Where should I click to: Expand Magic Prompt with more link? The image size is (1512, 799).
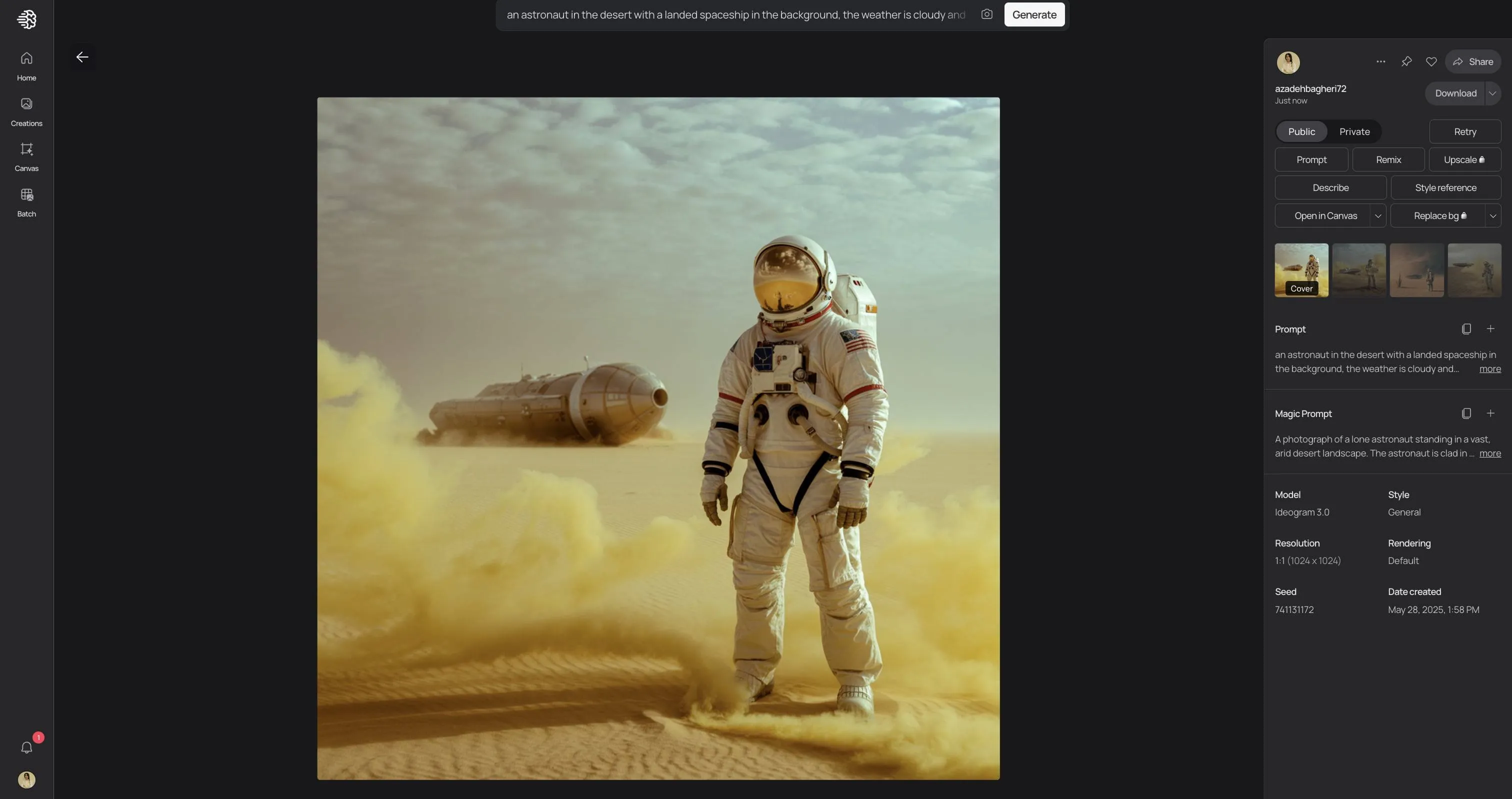1489,453
